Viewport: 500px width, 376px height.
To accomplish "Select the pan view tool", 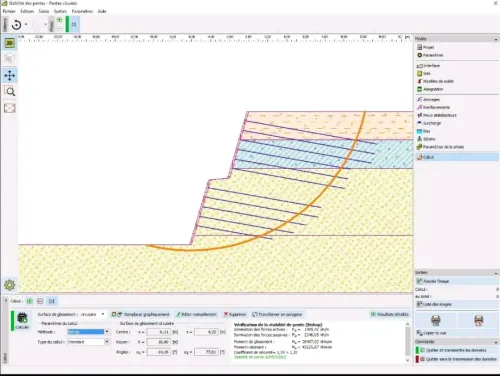I will pyautogui.click(x=10, y=75).
